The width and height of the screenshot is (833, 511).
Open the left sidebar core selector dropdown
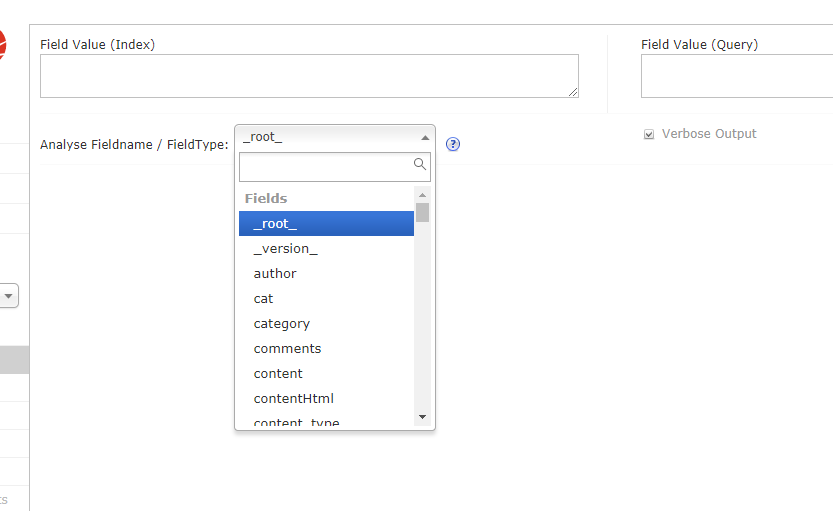coord(9,296)
